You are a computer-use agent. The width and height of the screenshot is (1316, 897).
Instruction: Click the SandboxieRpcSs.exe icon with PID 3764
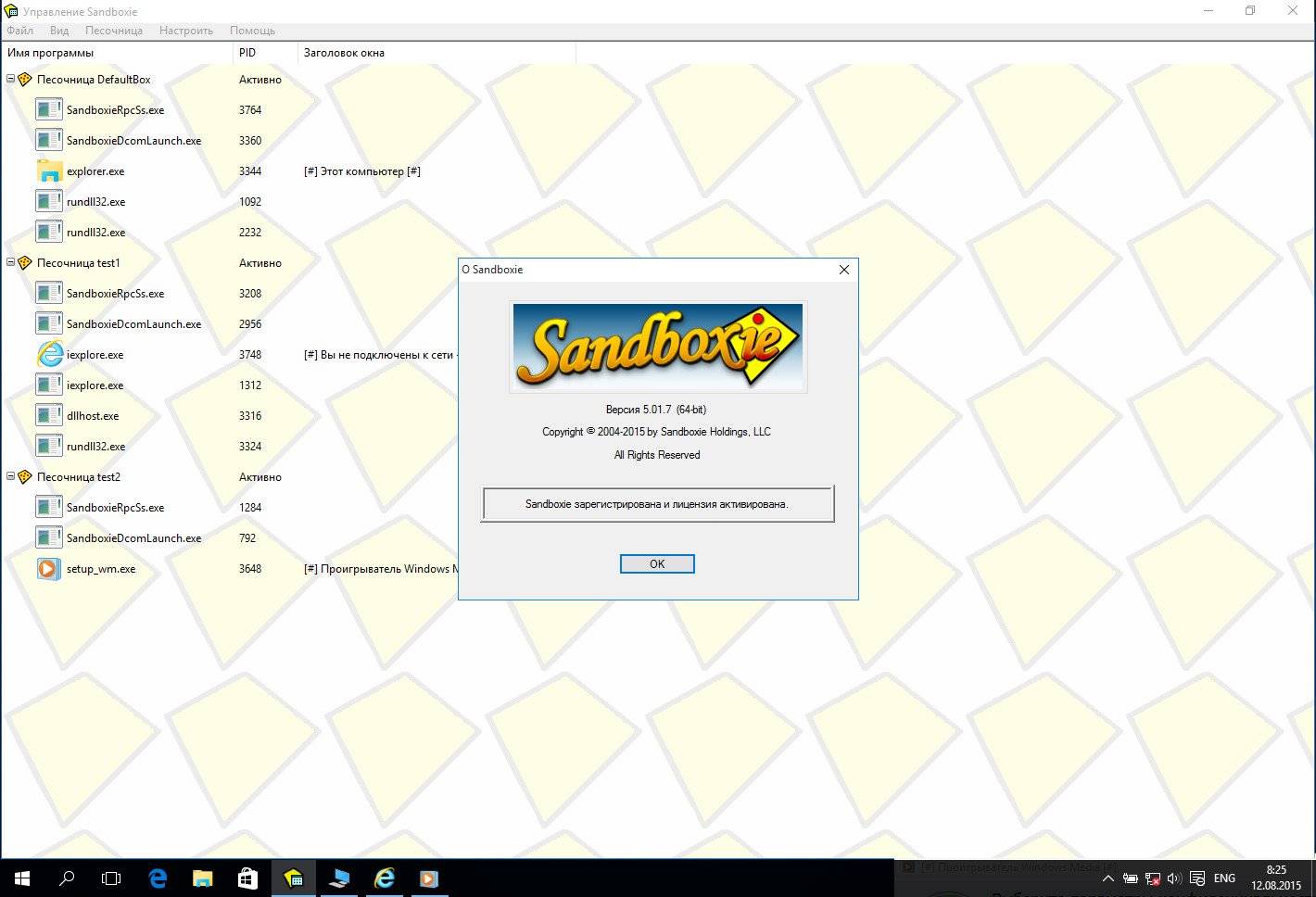click(x=49, y=109)
